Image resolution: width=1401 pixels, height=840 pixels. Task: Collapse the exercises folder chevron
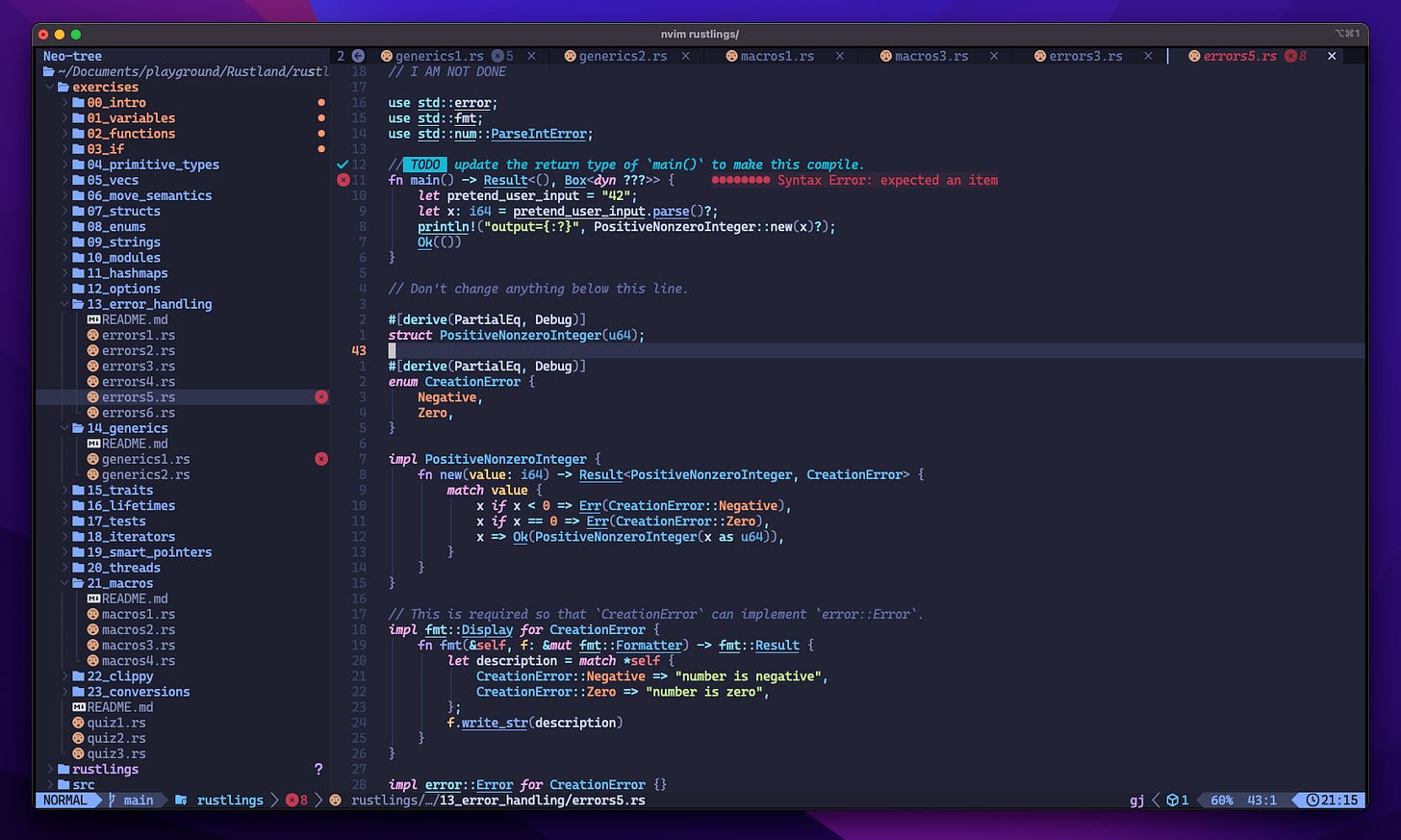tap(50, 87)
